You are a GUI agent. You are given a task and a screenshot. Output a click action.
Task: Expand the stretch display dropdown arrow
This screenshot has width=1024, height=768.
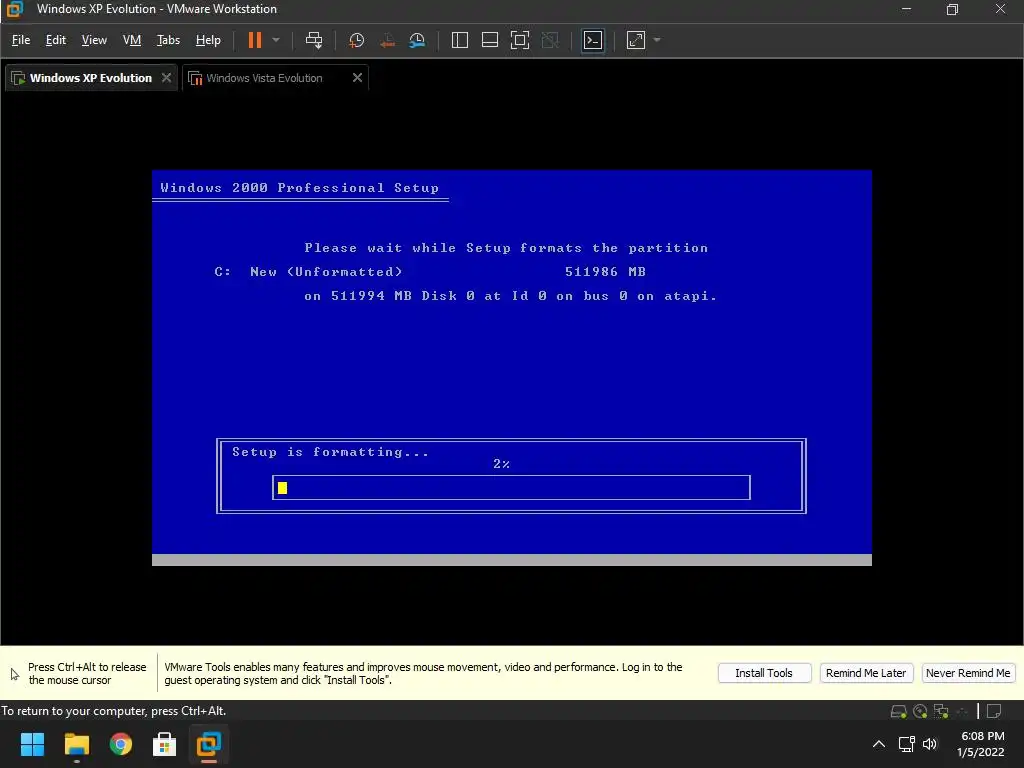point(657,40)
